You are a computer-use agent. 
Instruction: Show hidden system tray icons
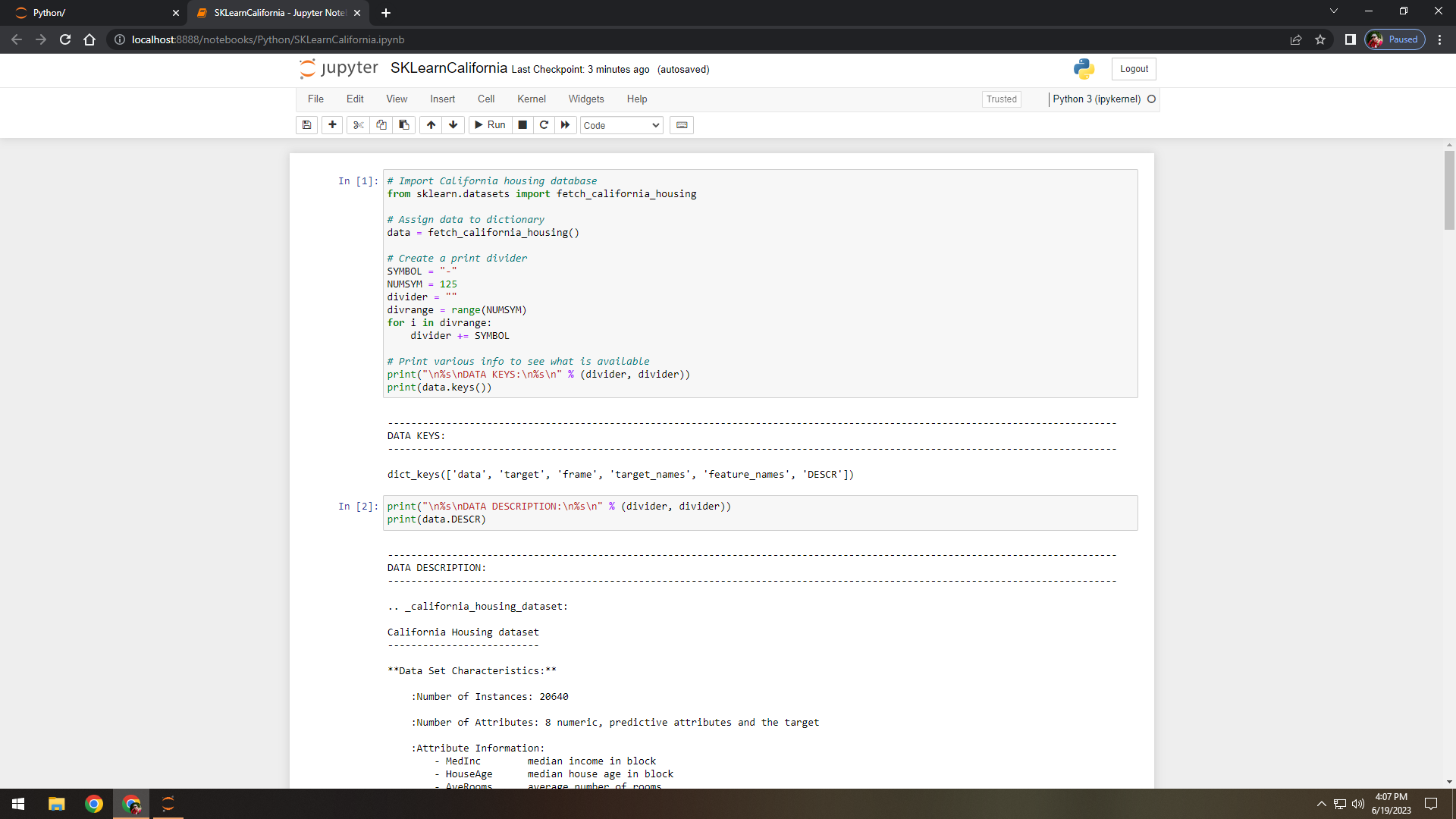tap(1321, 804)
